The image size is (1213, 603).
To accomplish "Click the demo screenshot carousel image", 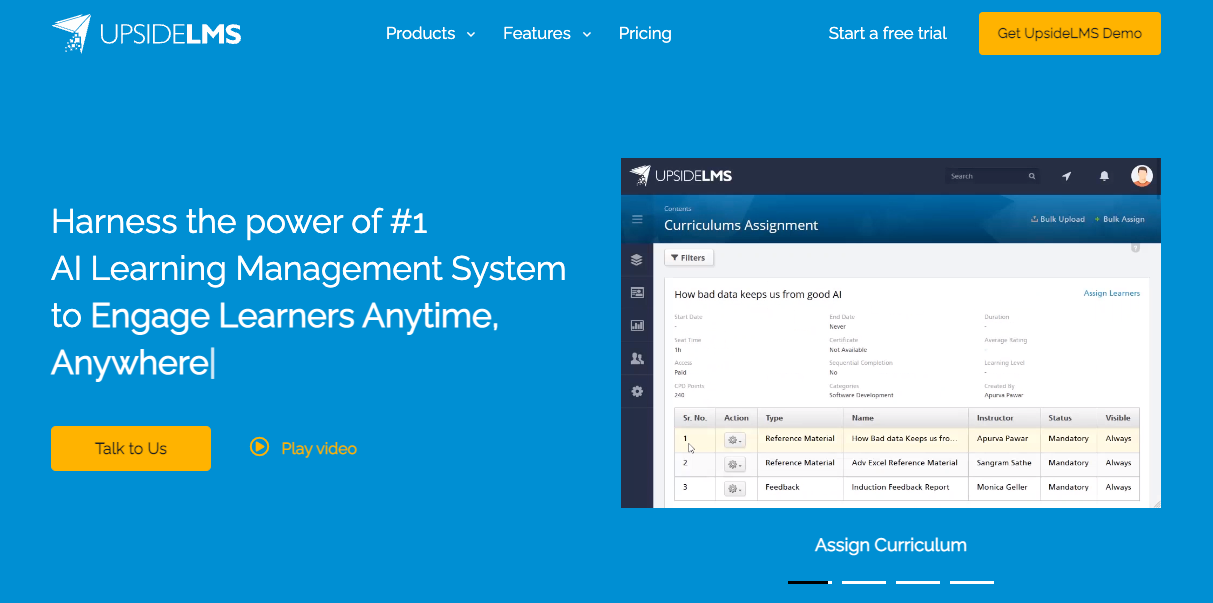I will pos(891,333).
